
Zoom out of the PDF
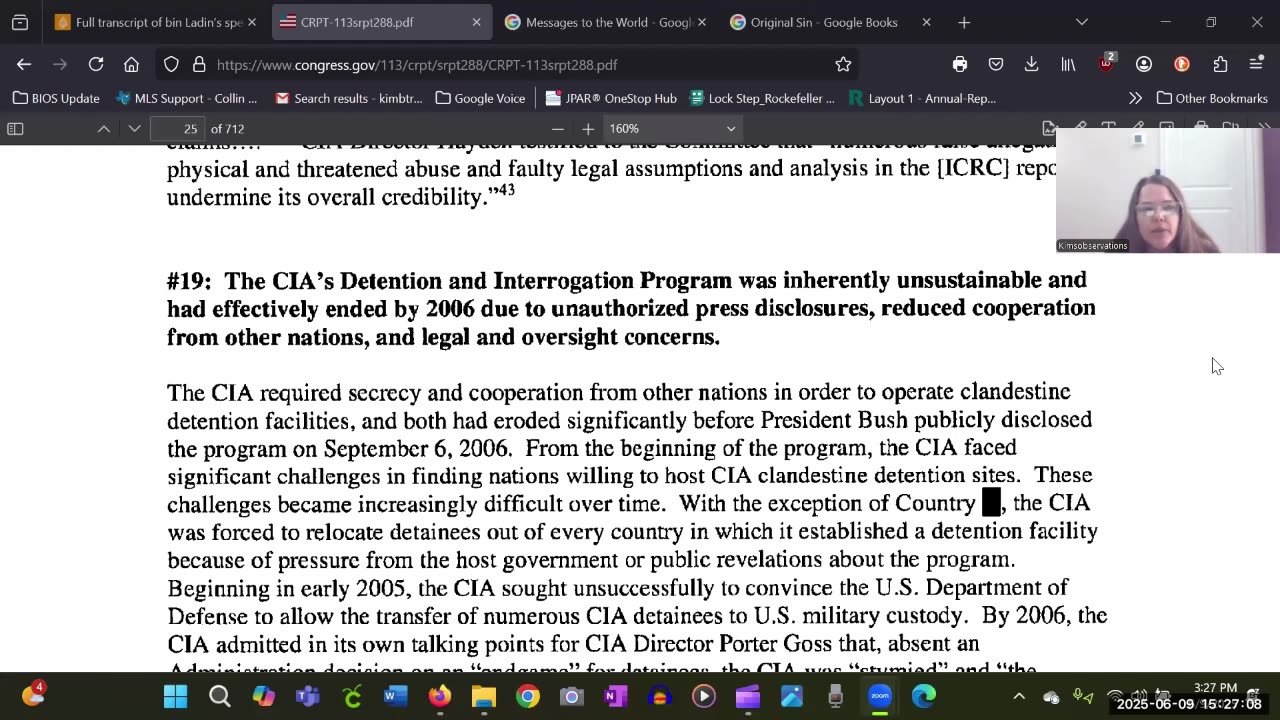(x=558, y=128)
